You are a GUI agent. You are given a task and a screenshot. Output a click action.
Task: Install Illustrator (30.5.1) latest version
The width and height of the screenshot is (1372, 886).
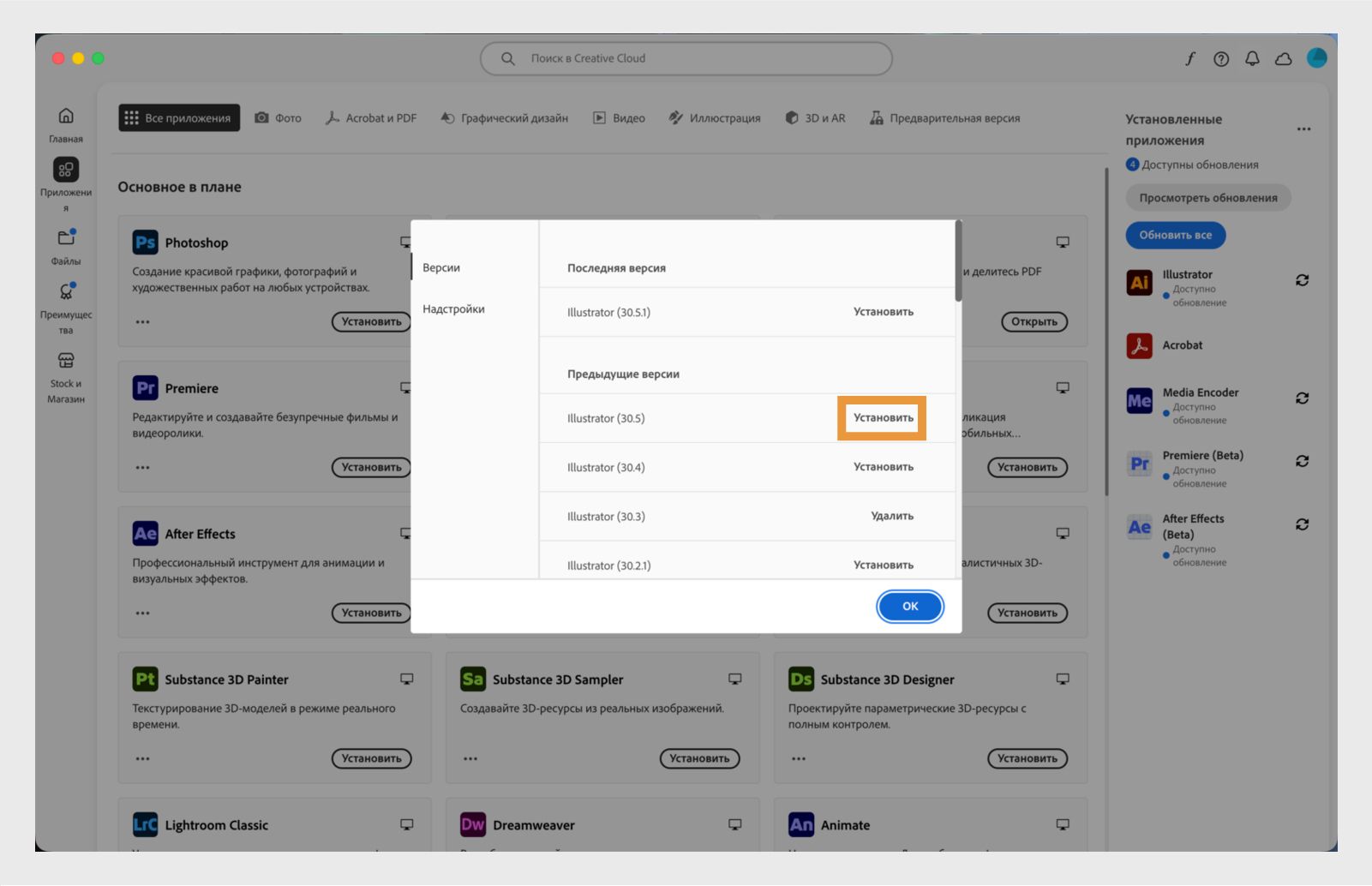tap(884, 312)
